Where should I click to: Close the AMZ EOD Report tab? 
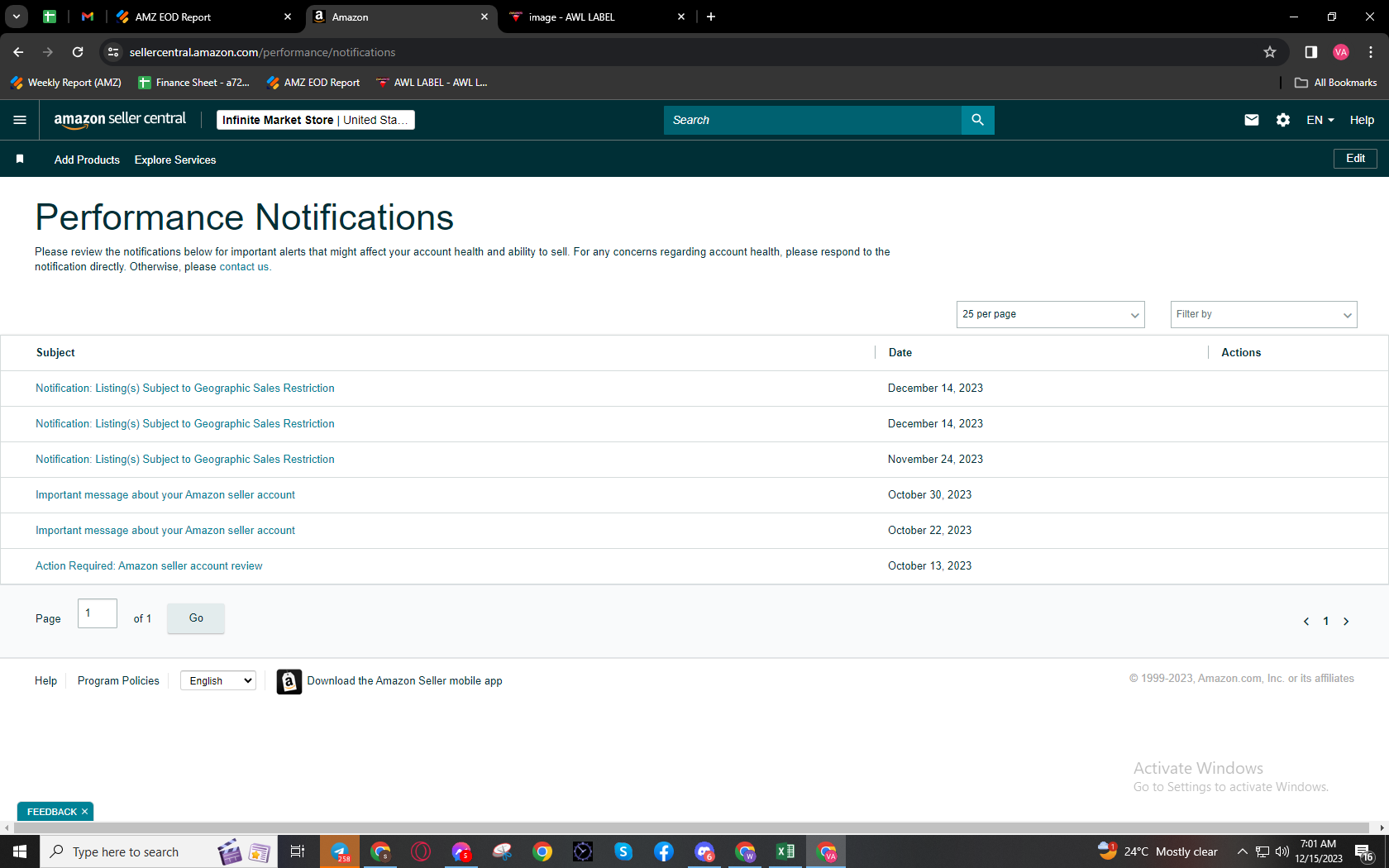click(288, 17)
